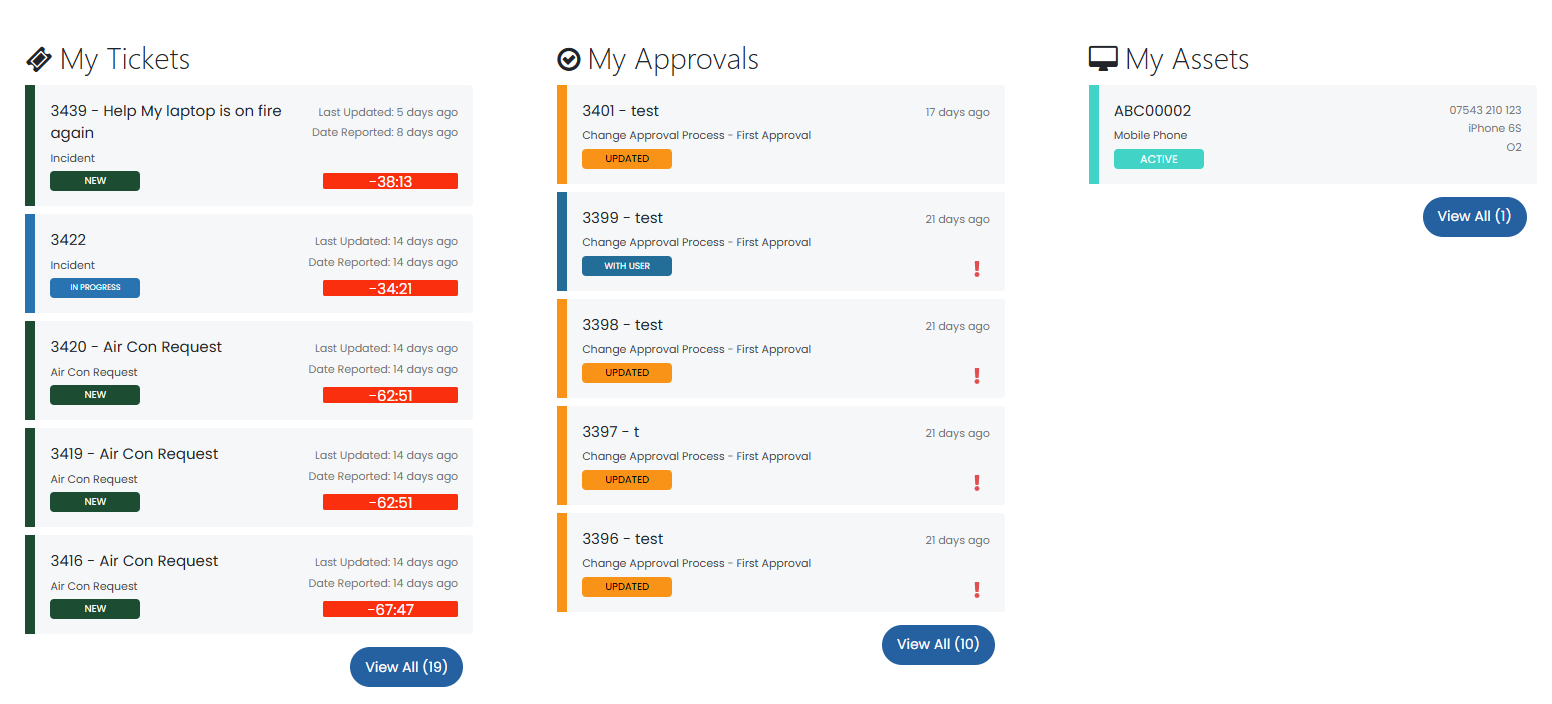Click the Active status badge on asset
Screen dimensions: 1552x704
click(x=1158, y=159)
